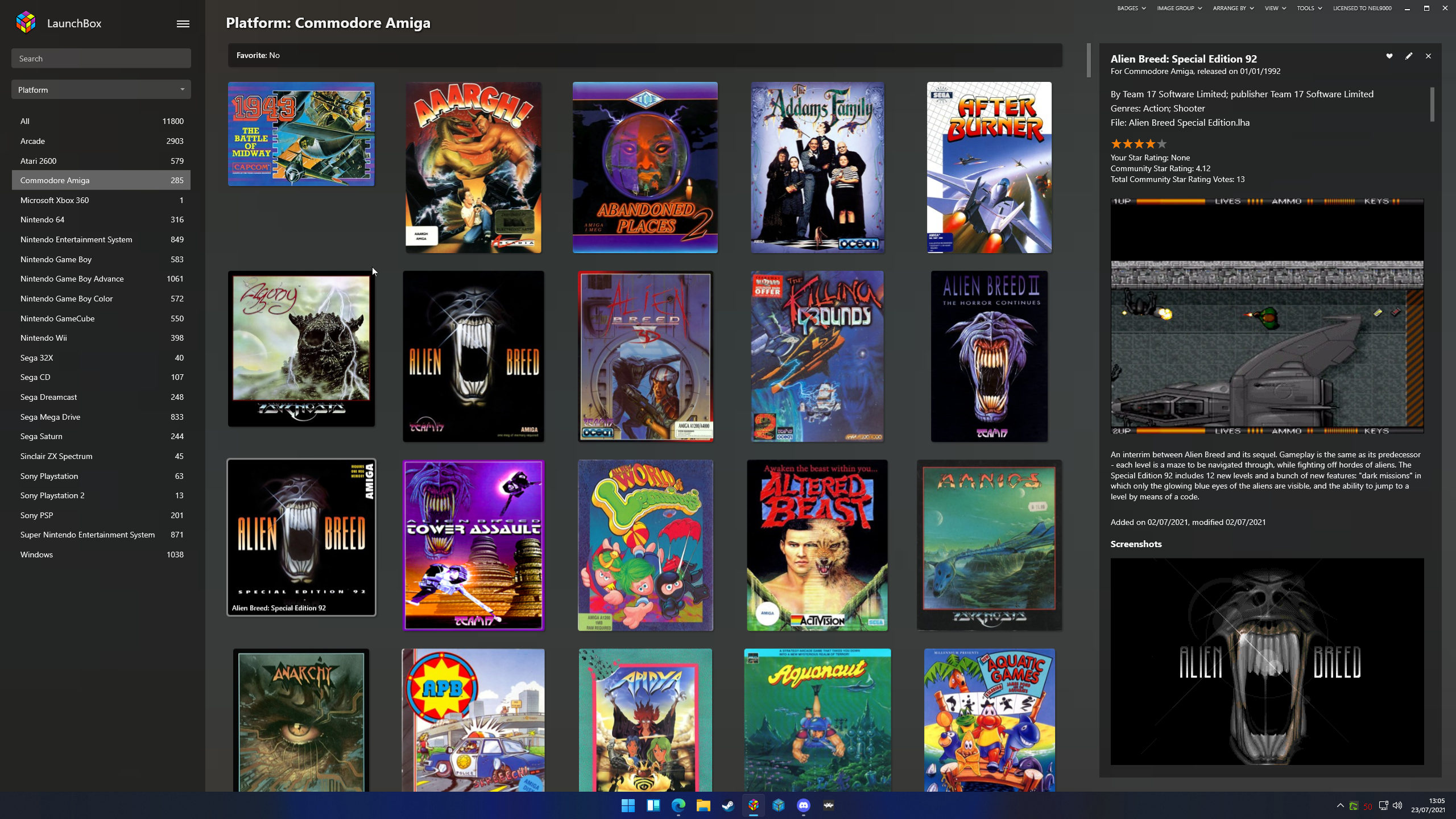Expand the Image Group dropdown
1456x819 pixels.
tap(1179, 8)
